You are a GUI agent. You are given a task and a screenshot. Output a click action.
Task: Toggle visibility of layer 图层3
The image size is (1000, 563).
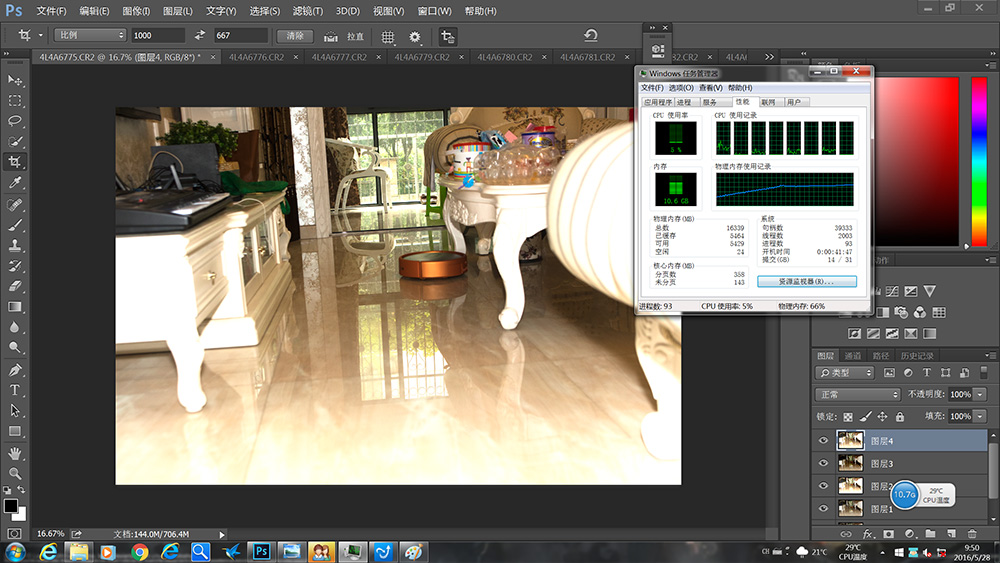(x=823, y=463)
